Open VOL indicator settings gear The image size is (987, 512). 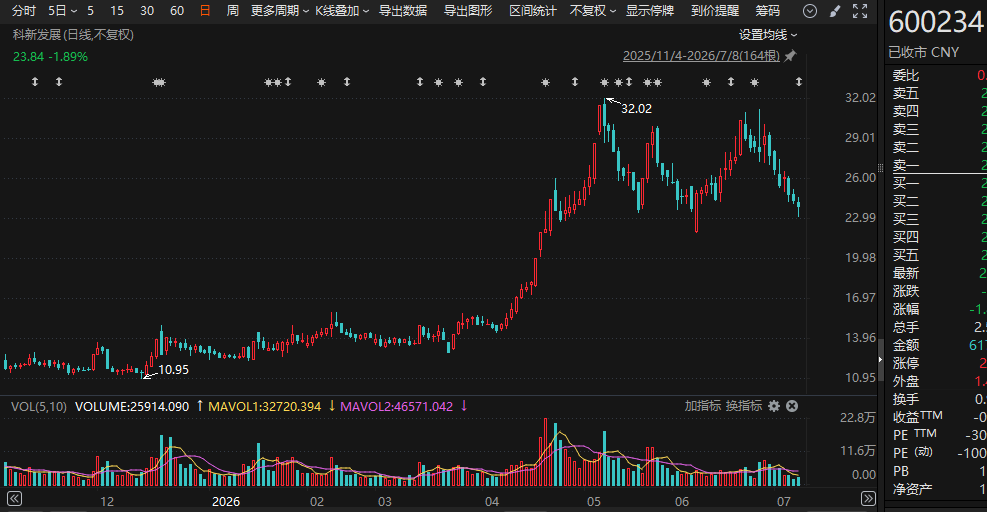pos(774,406)
